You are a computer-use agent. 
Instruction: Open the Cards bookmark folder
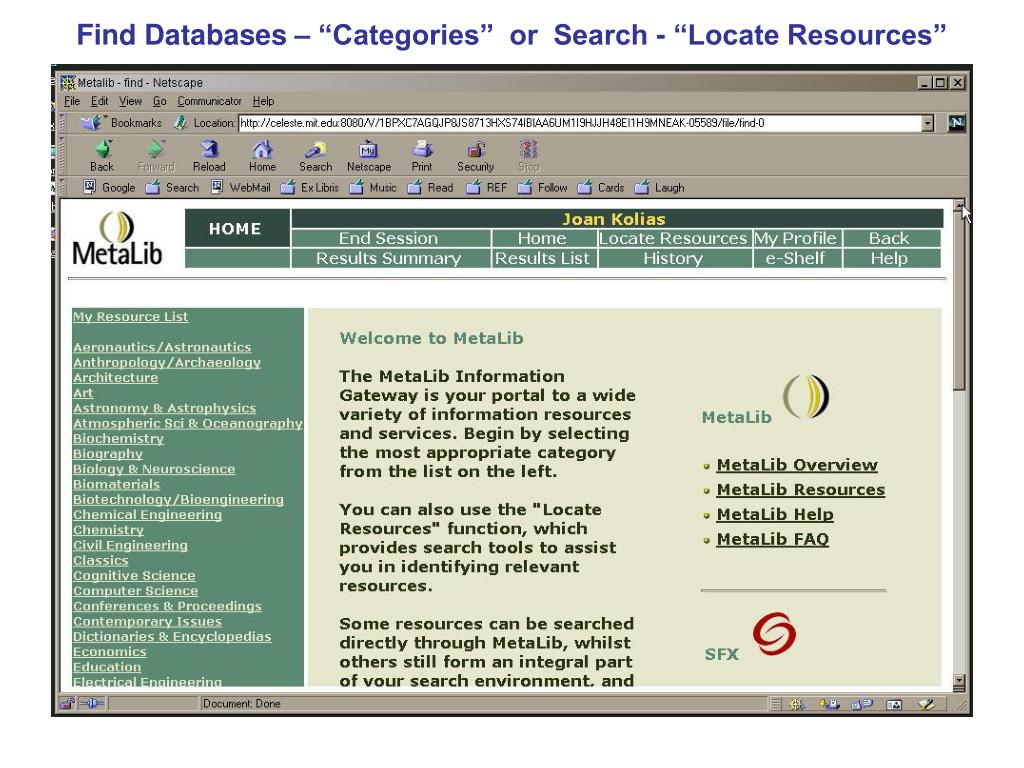(x=601, y=187)
